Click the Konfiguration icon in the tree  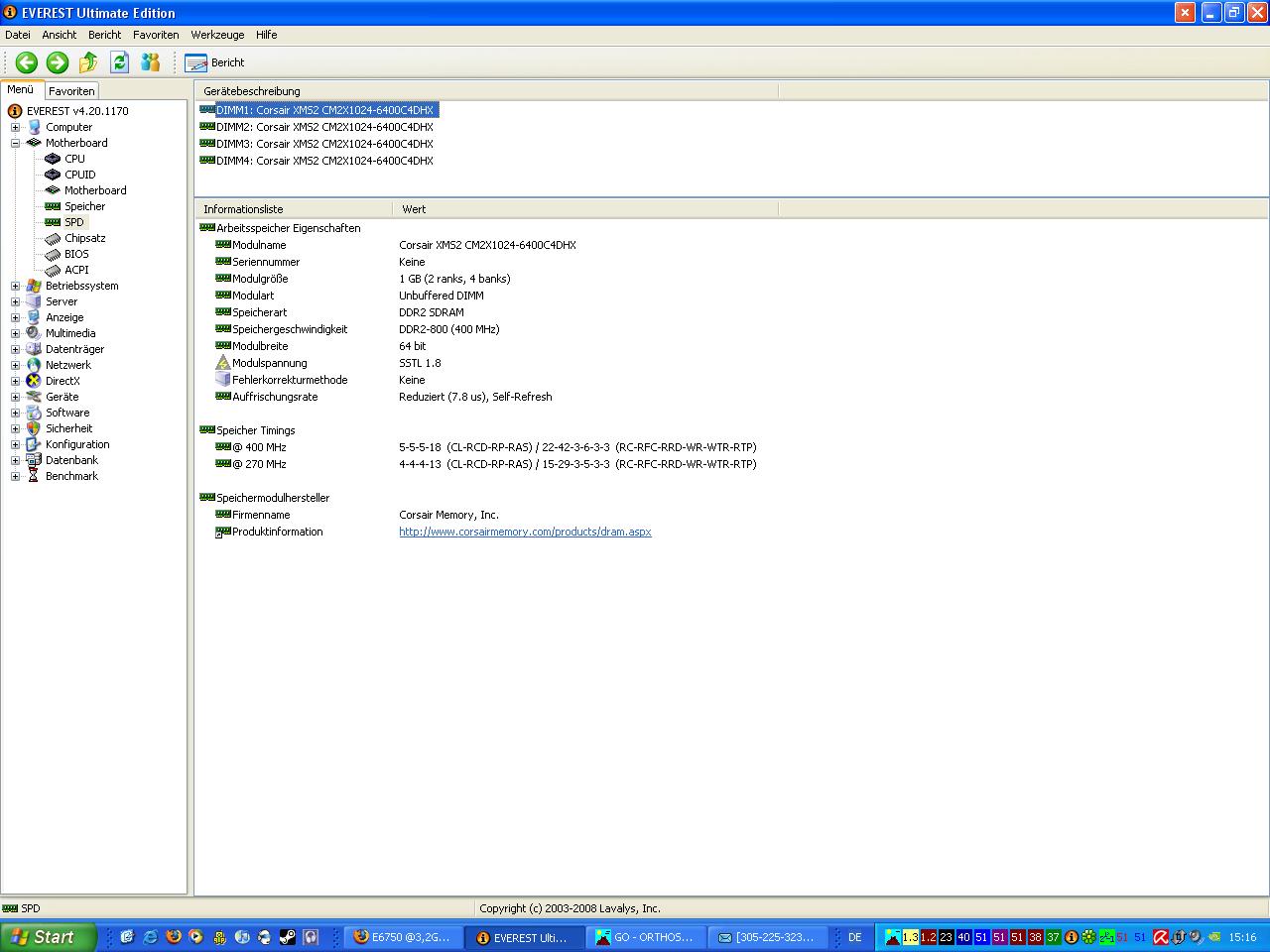[34, 444]
